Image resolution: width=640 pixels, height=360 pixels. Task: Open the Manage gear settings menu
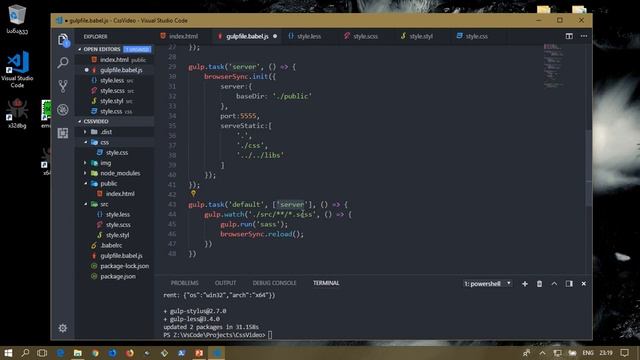tap(62, 328)
